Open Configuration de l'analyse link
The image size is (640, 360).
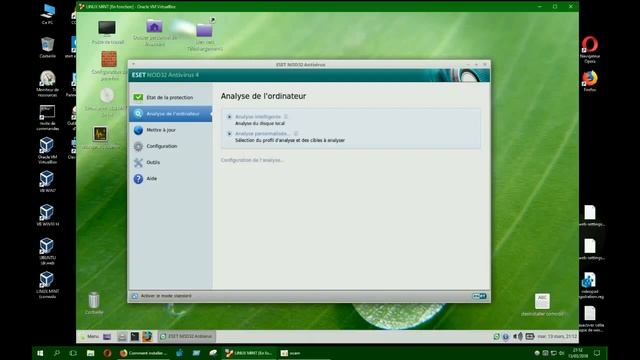tap(252, 160)
